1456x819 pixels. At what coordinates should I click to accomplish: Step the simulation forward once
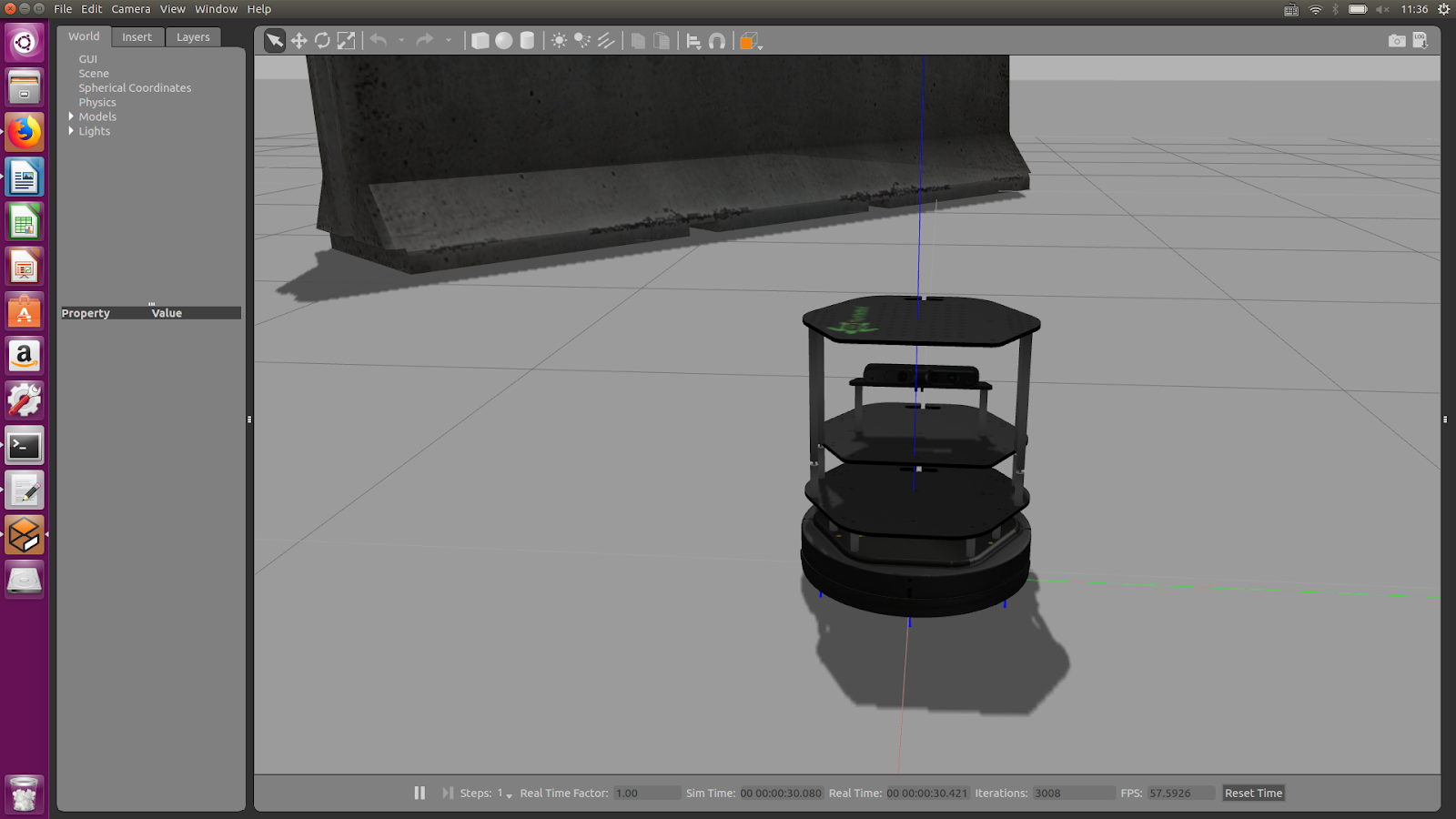point(448,793)
